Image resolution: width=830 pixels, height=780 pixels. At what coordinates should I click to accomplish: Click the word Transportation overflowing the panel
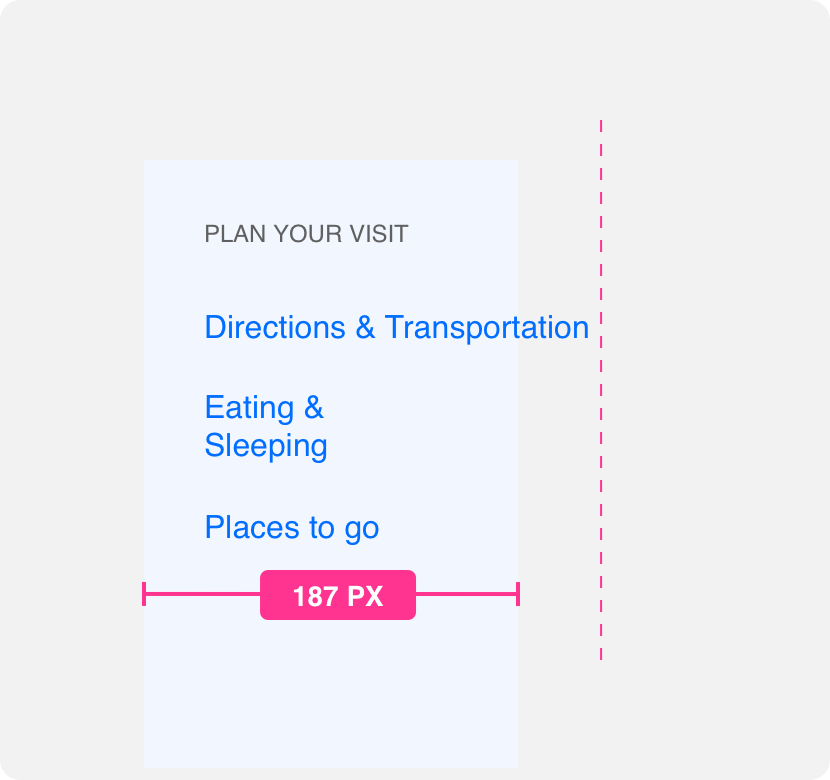(x=486, y=328)
